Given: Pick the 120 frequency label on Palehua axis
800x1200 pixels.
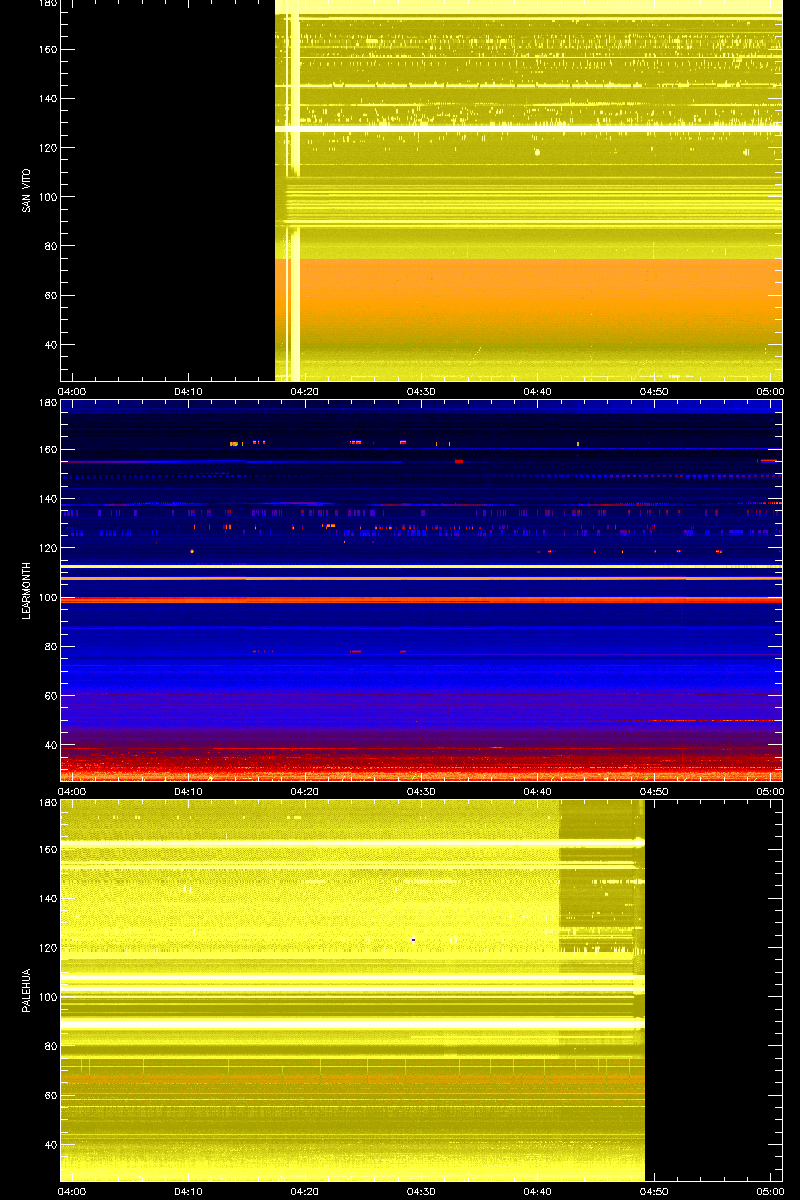Looking at the screenshot, I should coord(47,948).
